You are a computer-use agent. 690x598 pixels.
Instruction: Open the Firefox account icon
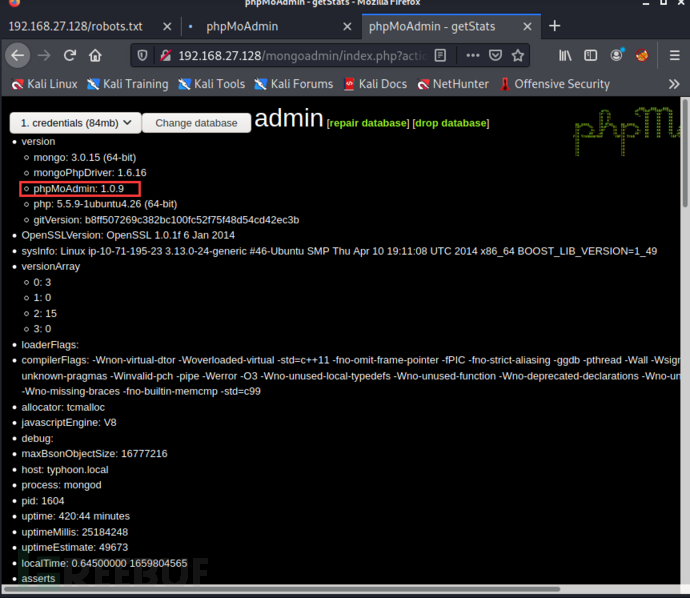point(617,55)
